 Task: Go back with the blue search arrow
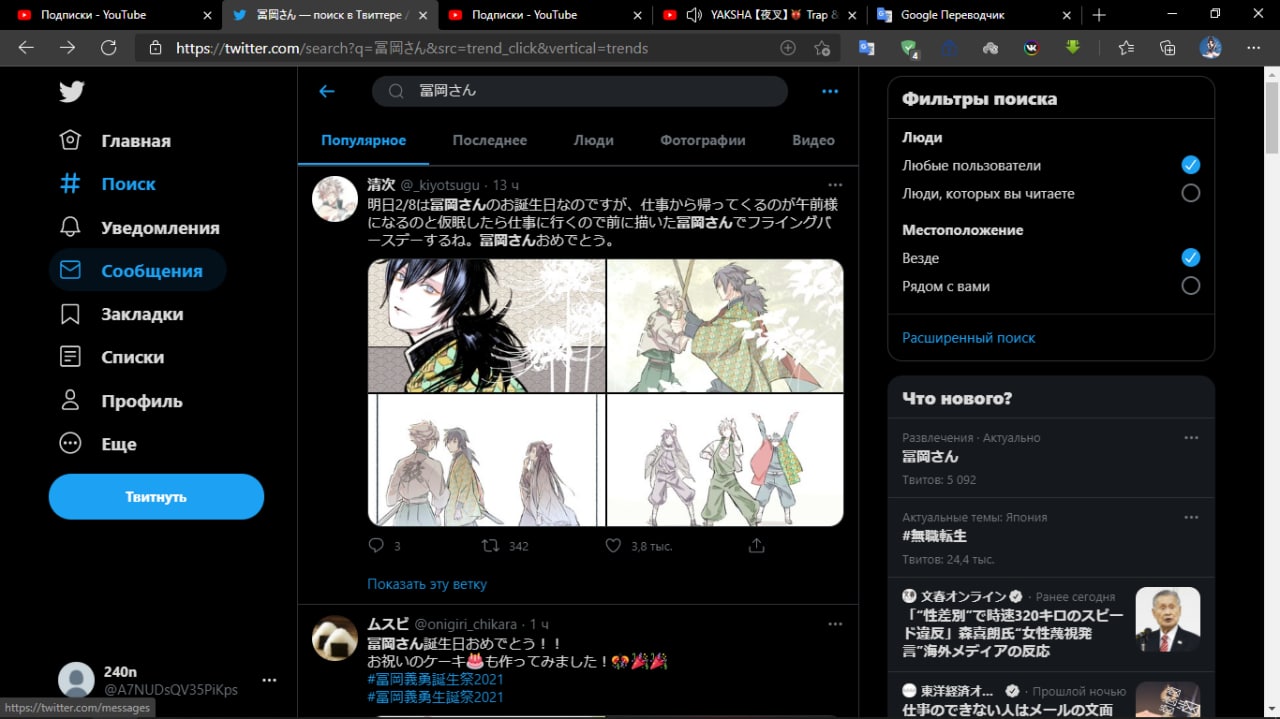[x=326, y=91]
